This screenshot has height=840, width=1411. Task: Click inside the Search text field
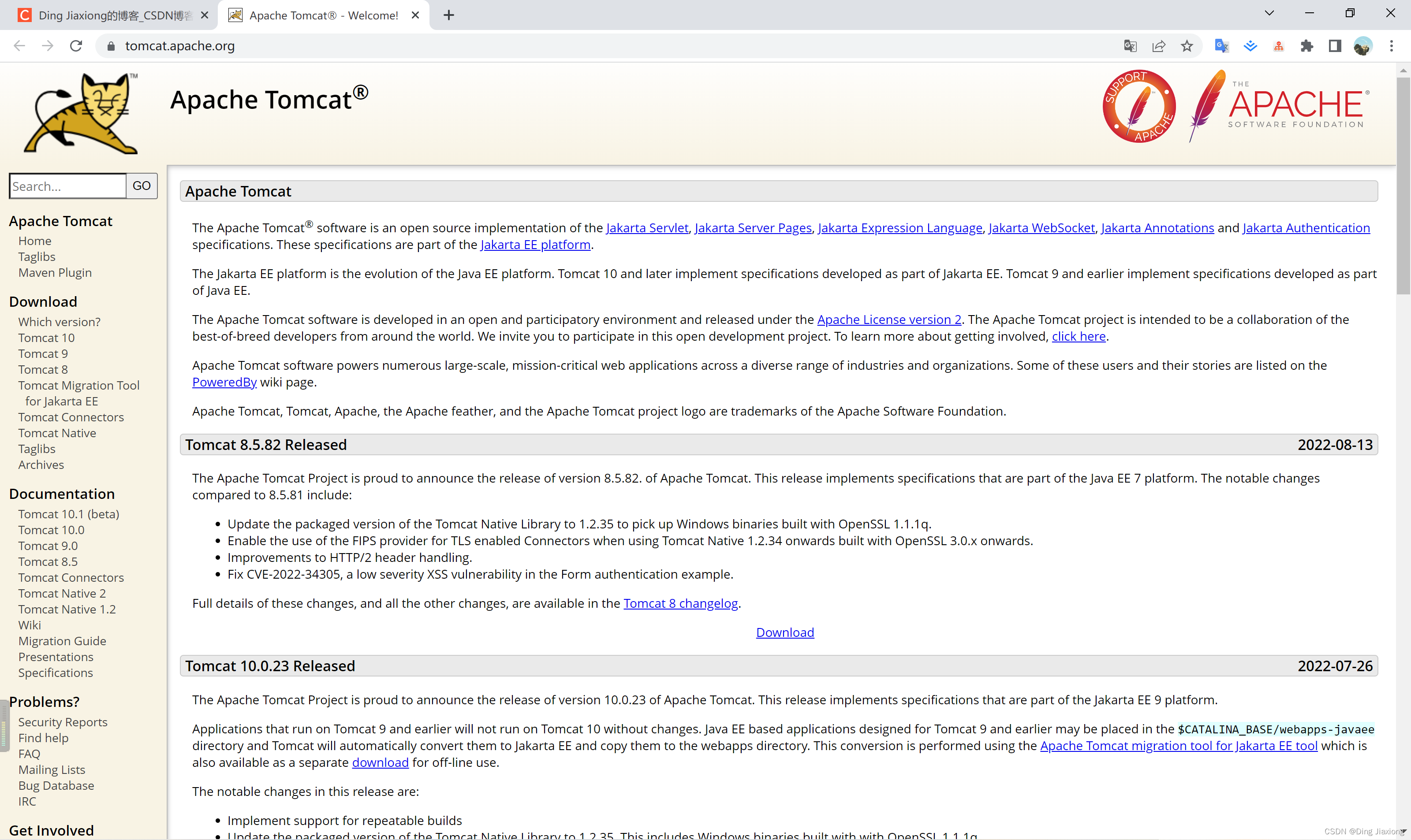pos(67,186)
